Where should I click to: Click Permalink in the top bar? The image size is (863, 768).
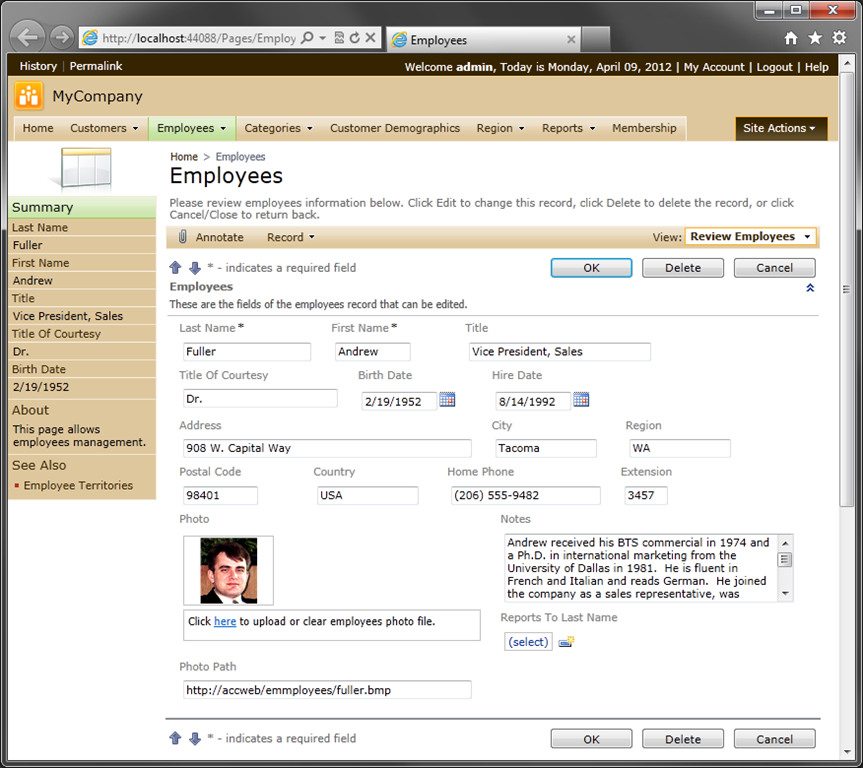[96, 66]
